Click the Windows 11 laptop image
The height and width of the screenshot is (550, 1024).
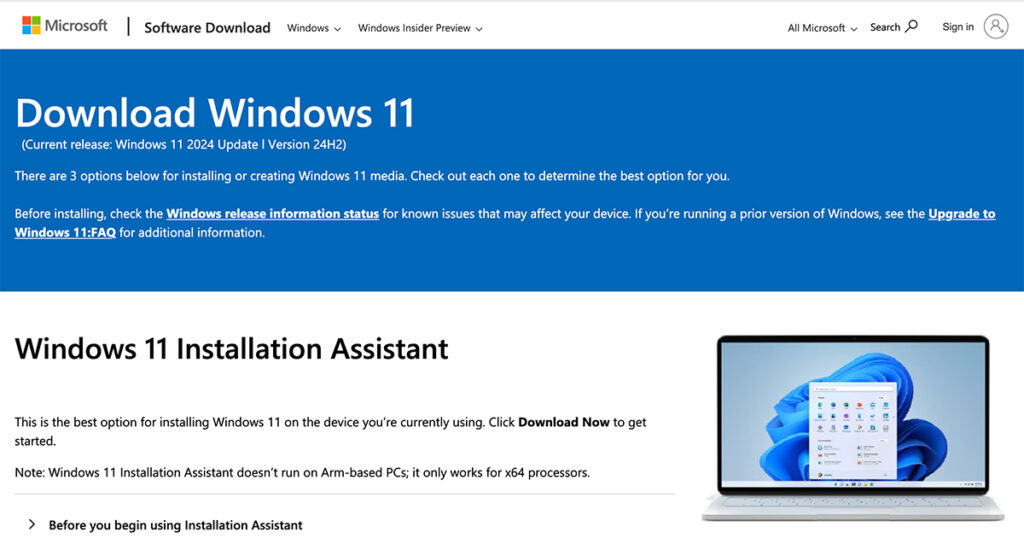coord(852,425)
